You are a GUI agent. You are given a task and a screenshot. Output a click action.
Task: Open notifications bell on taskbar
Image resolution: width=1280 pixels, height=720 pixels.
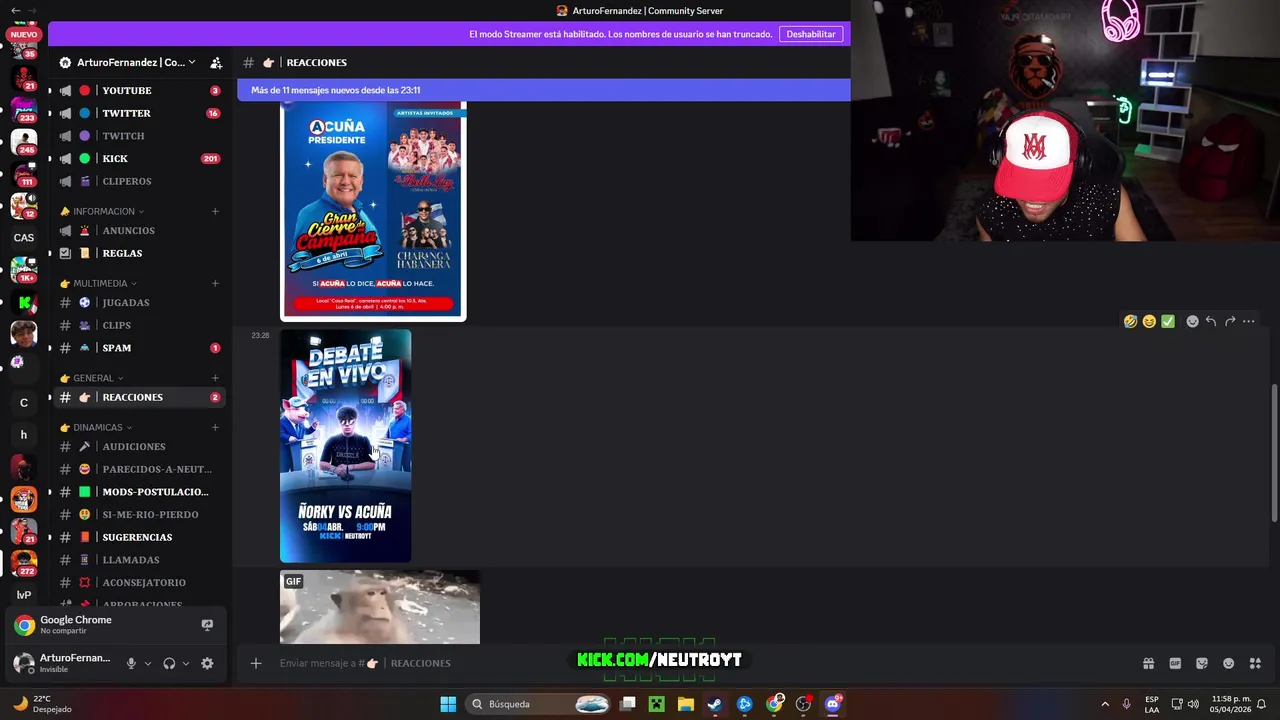(1261, 704)
